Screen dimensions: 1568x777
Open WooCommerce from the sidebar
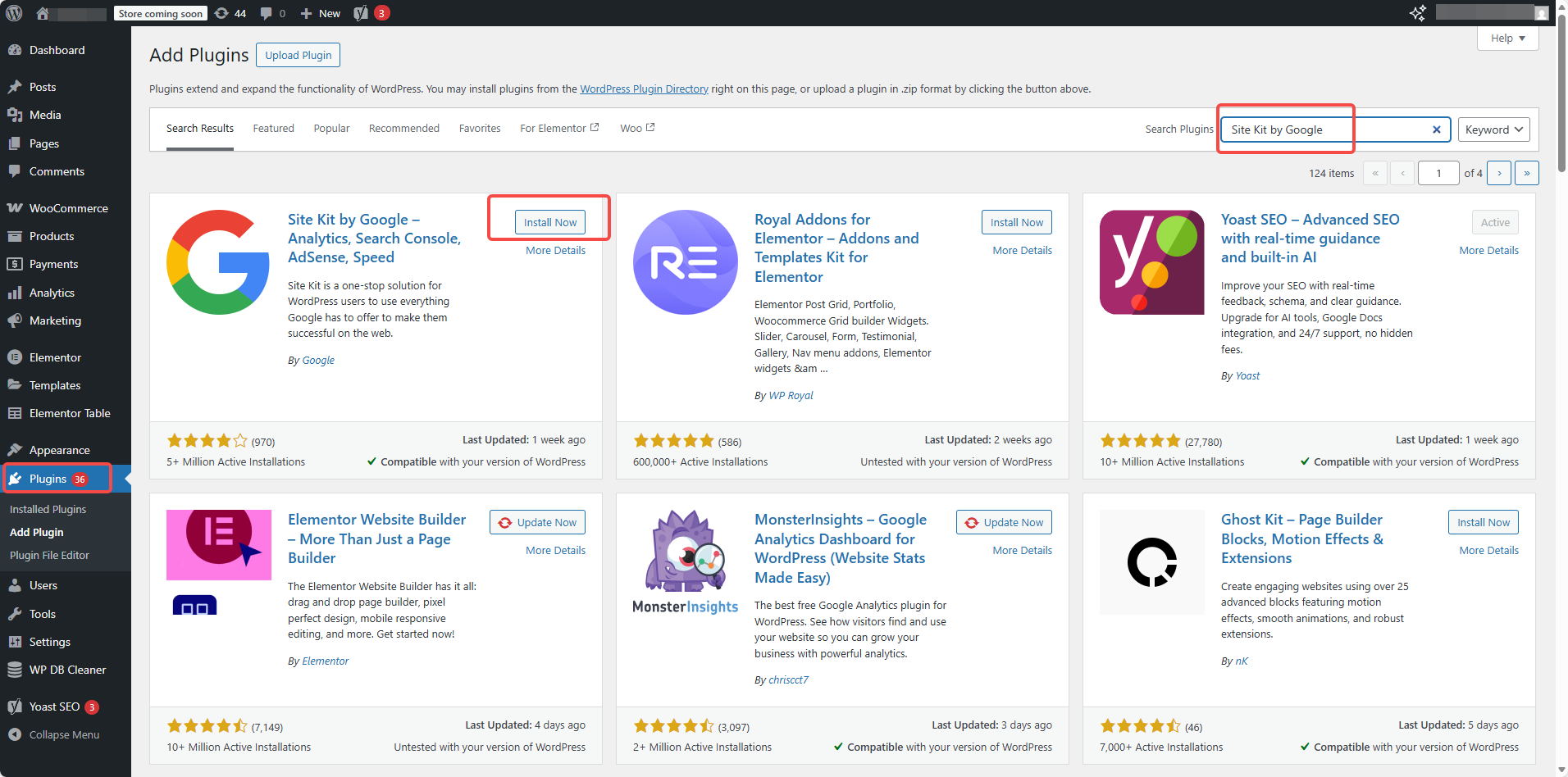67,208
